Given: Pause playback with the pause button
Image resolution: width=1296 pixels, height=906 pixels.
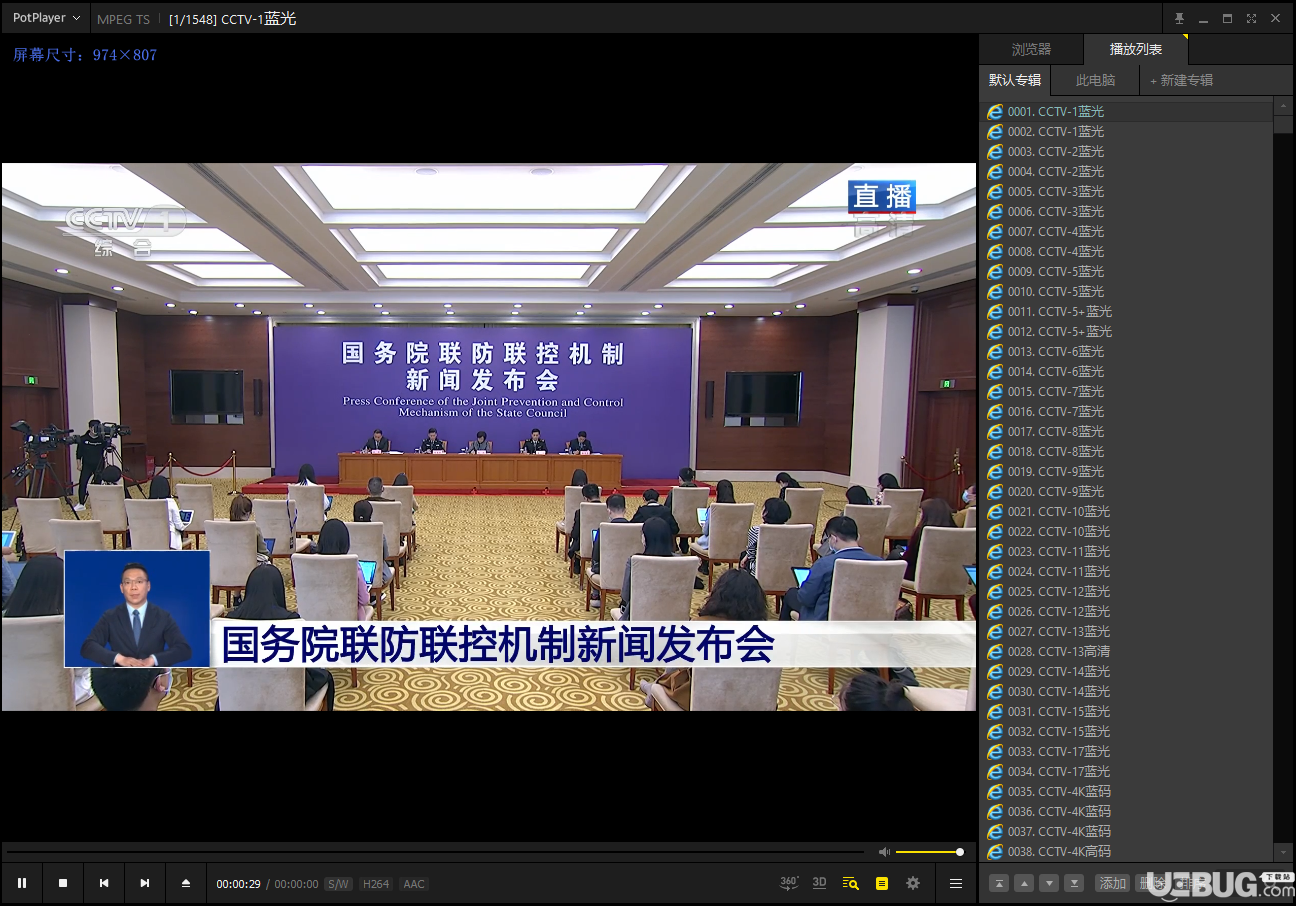Looking at the screenshot, I should [21, 883].
